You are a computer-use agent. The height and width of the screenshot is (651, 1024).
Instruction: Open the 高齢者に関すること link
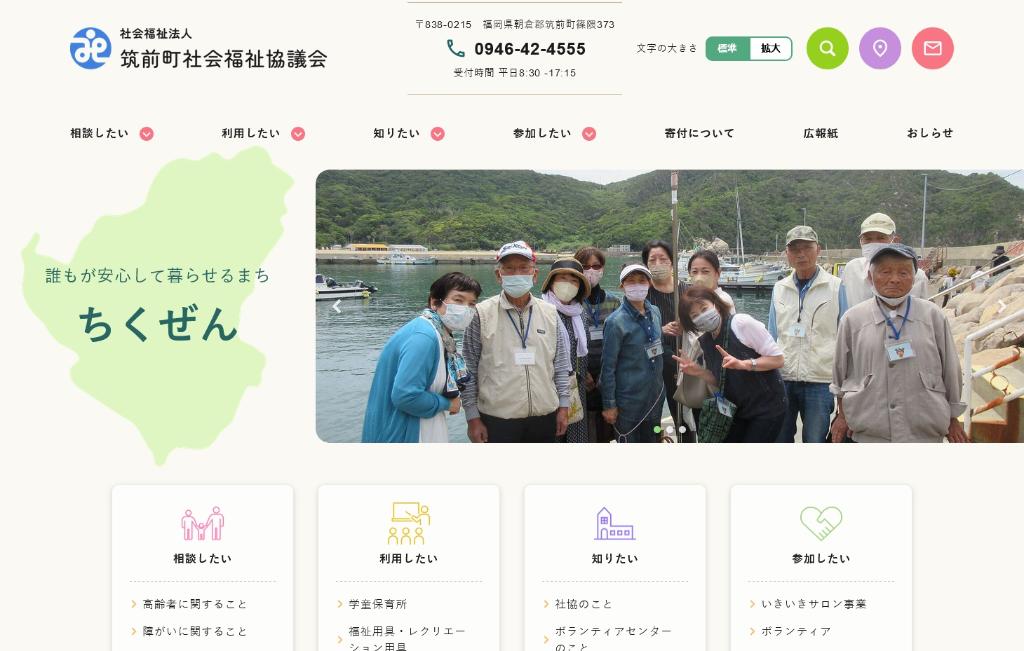coord(195,604)
